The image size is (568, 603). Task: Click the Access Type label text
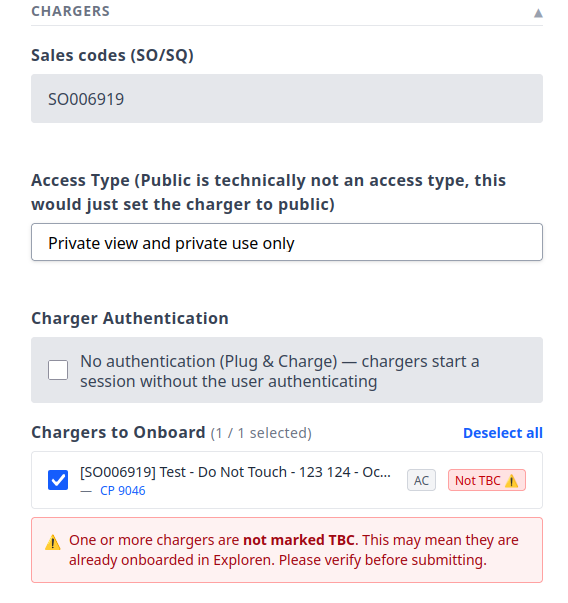(x=268, y=192)
